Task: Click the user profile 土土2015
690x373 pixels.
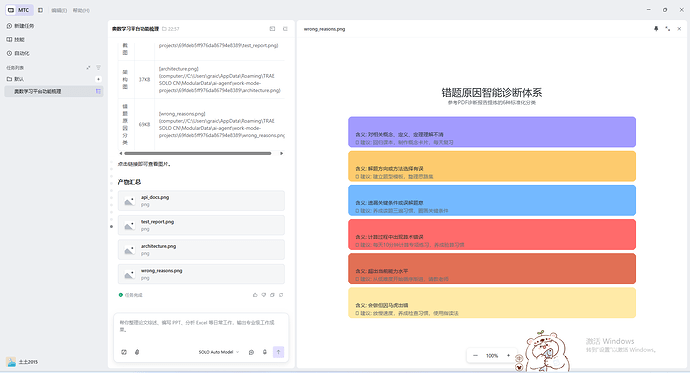Action: coord(22,362)
